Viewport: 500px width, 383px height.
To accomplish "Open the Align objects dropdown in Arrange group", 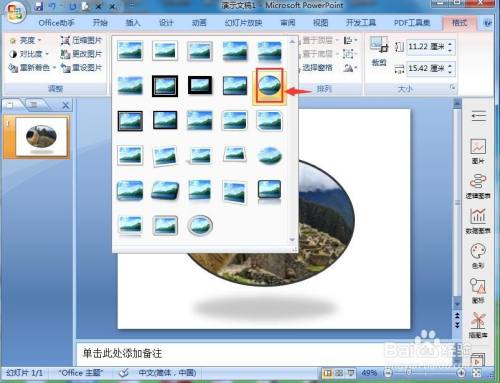I will [350, 41].
